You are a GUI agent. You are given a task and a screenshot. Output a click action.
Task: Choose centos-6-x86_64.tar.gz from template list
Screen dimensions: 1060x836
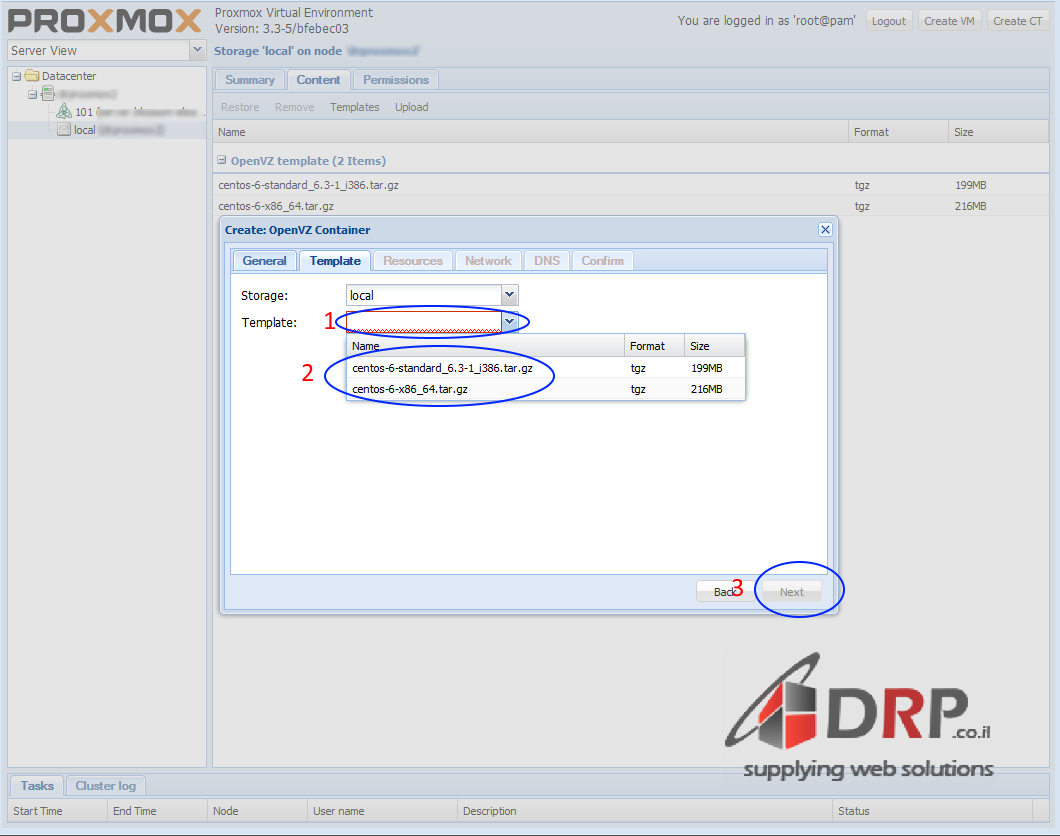(x=410, y=389)
